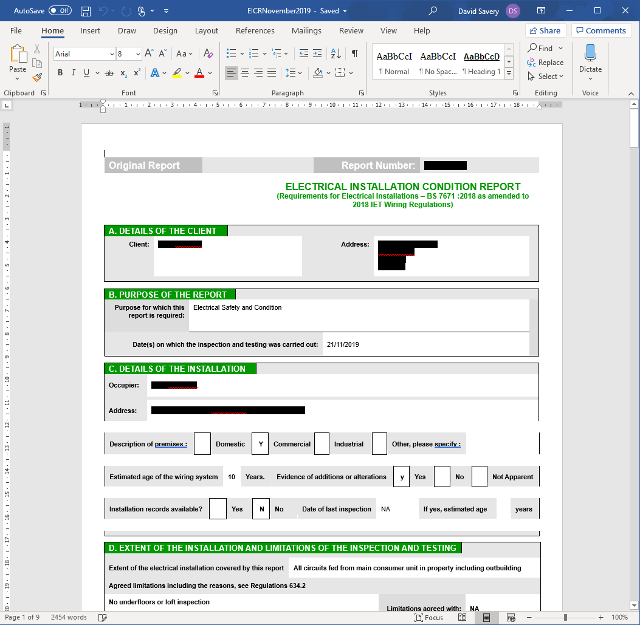Apply italic formatting
This screenshot has width=640, height=625.
pyautogui.click(x=73, y=73)
